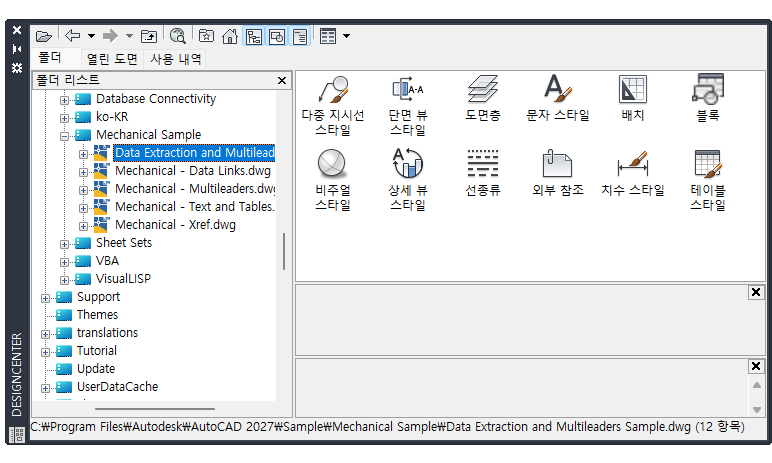
Task: Toggle the Tree View button
Action: click(254, 36)
